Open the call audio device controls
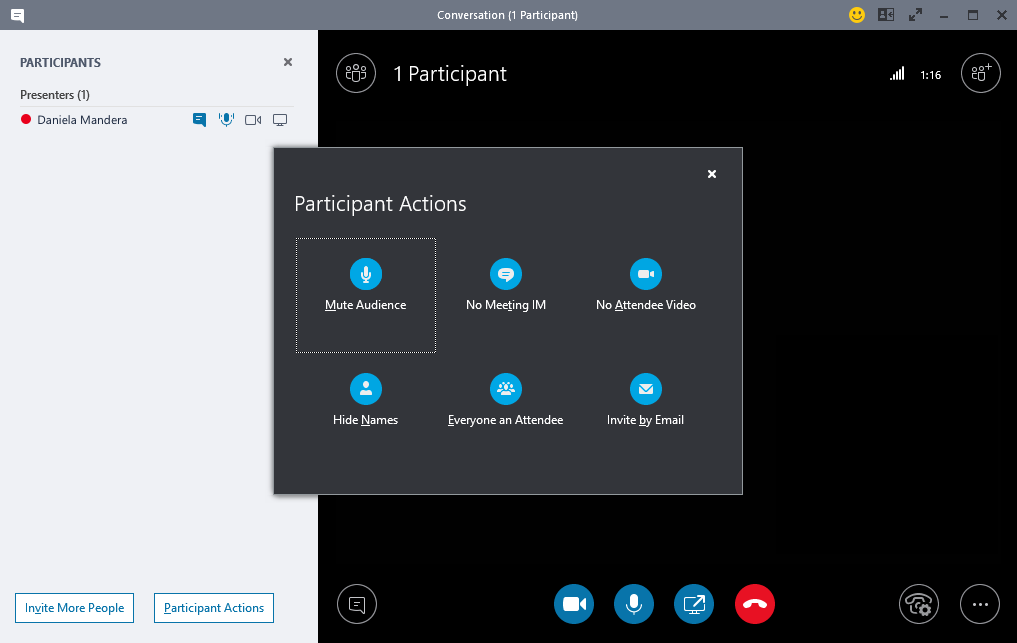Viewport: 1017px width, 643px height. point(918,604)
